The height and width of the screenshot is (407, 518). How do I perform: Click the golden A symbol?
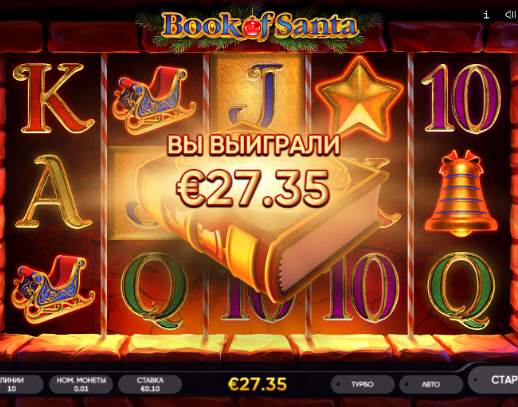click(53, 192)
